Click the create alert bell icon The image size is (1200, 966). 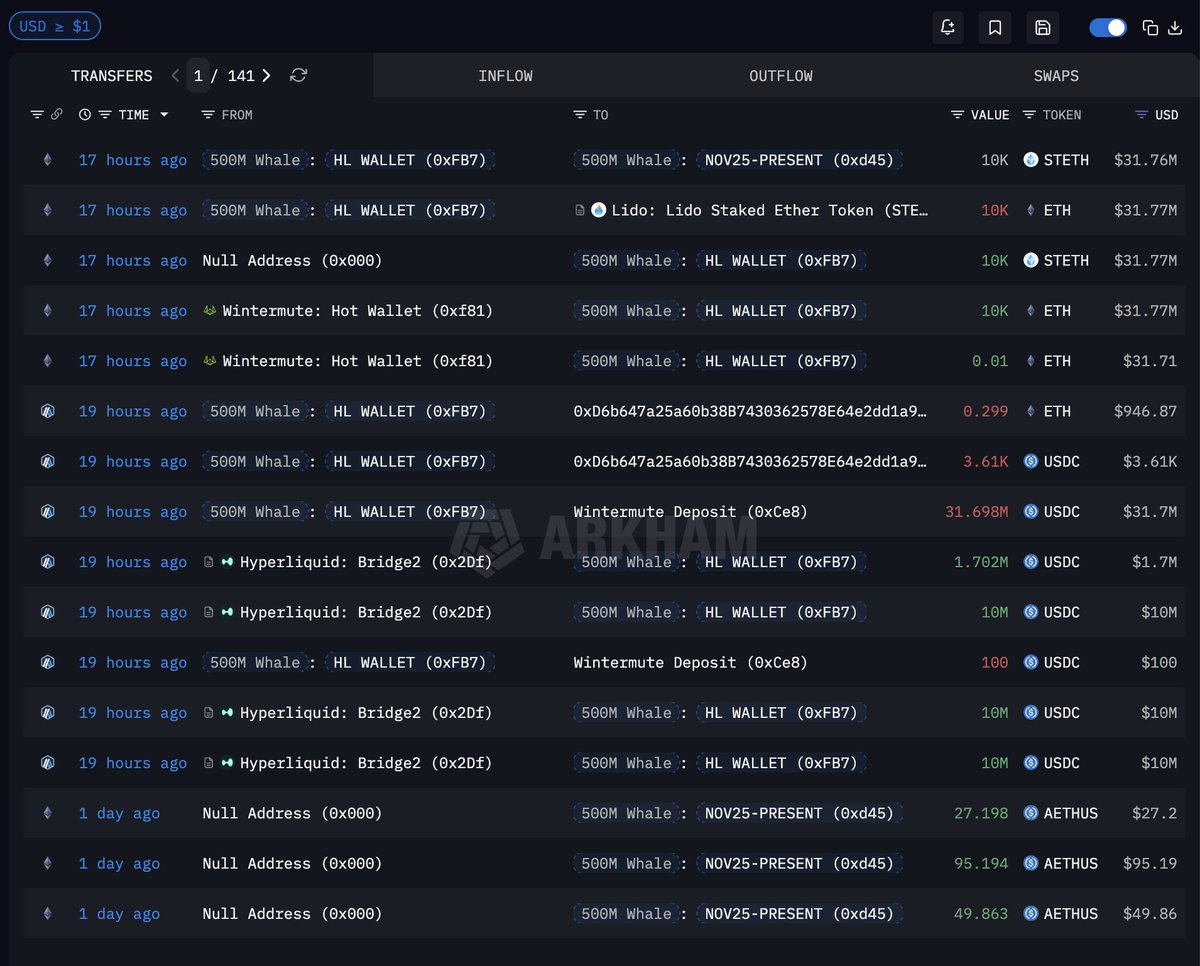[x=947, y=28]
